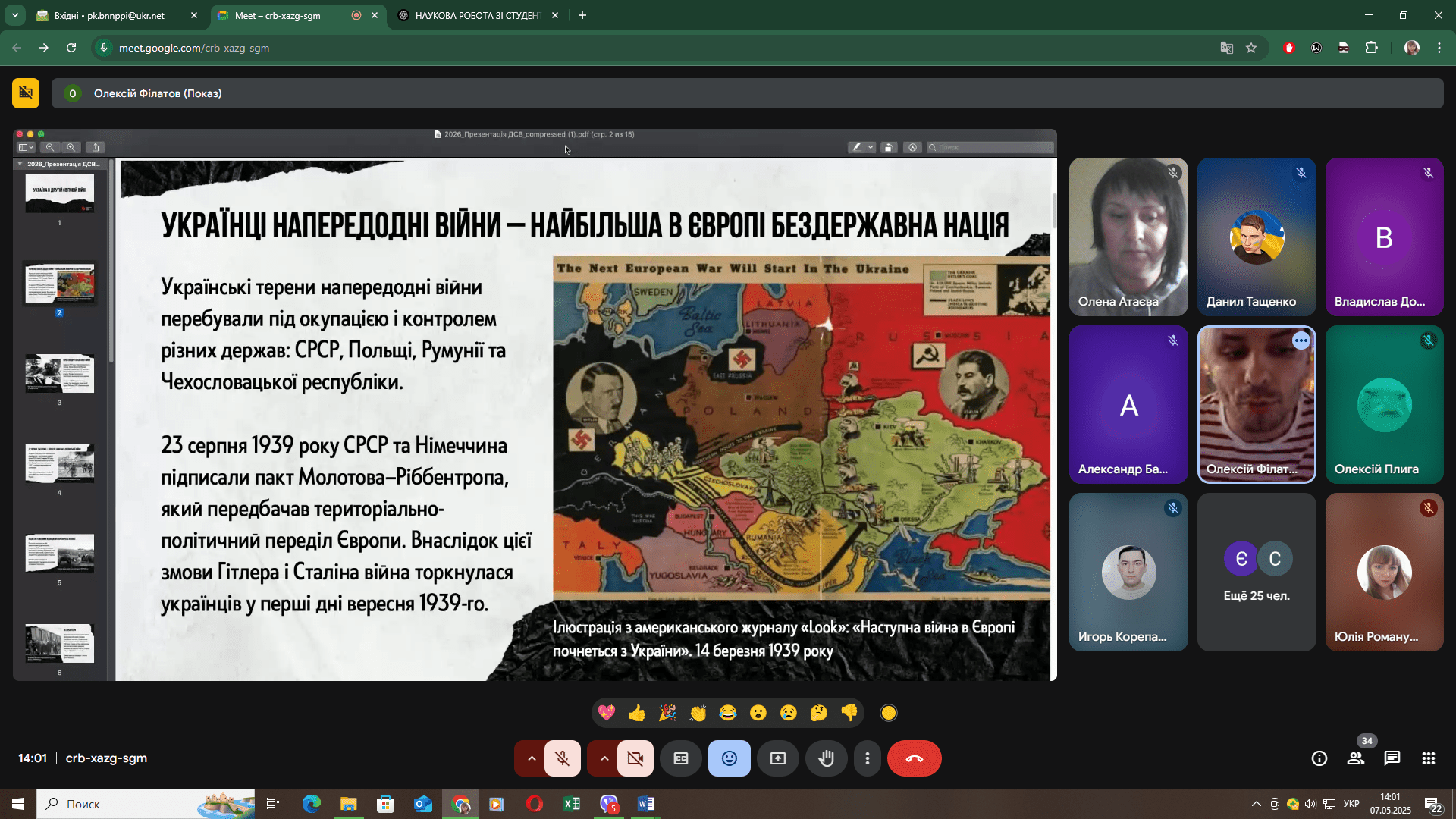Open the Ещё 25 чел. participants tile
The width and height of the screenshot is (1456, 819).
pos(1257,572)
